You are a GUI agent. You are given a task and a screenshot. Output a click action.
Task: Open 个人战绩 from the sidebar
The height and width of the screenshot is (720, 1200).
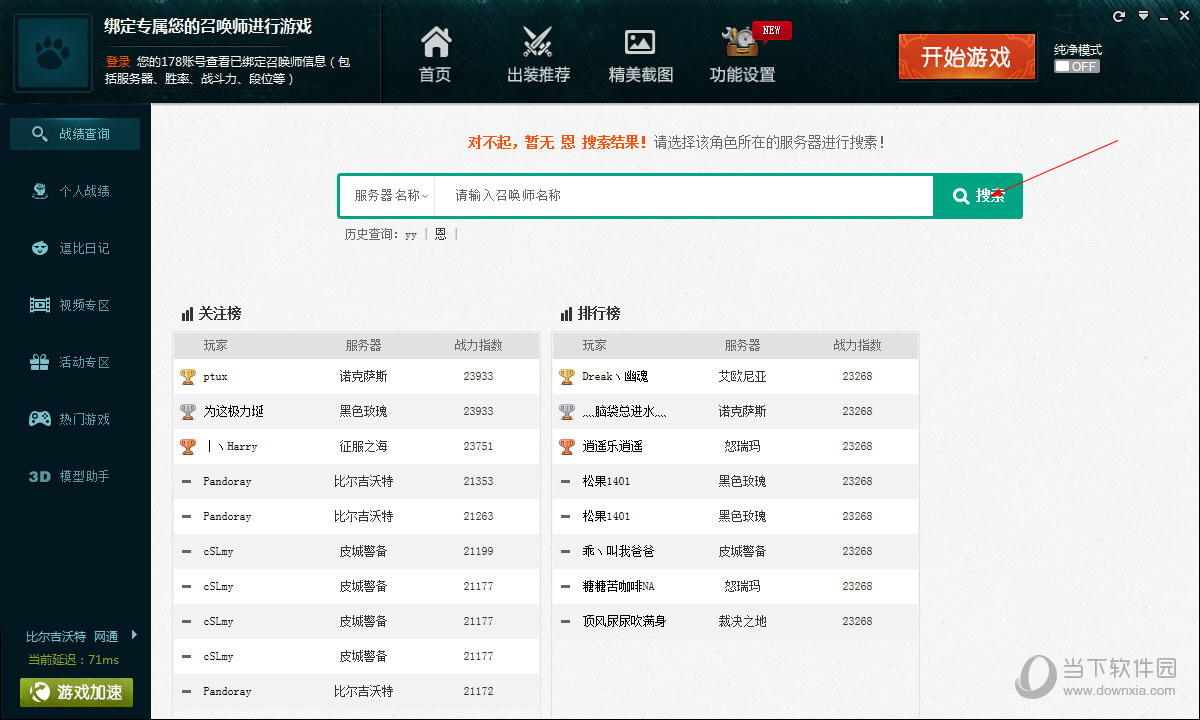75,190
